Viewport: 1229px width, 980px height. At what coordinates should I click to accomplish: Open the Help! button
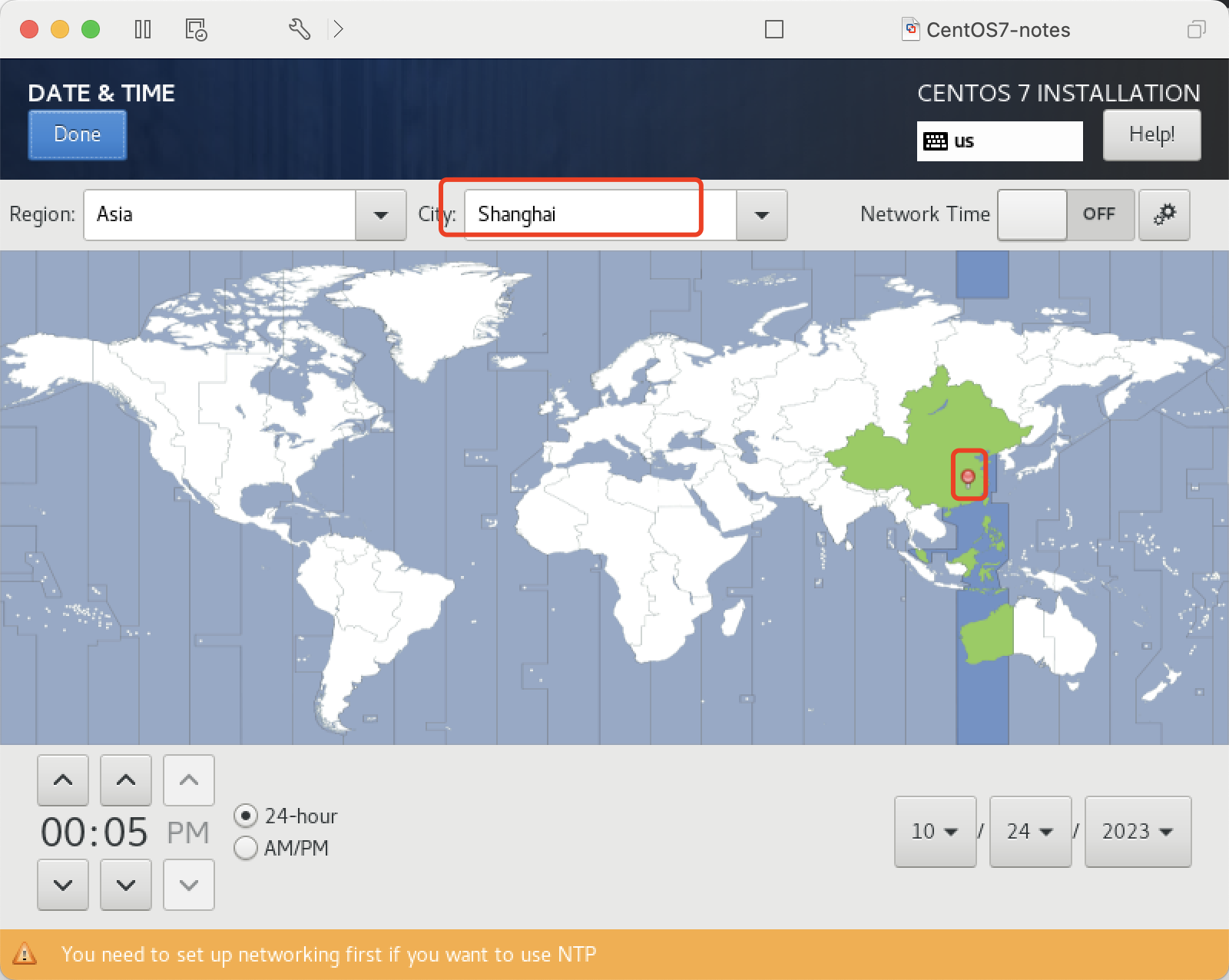1151,134
